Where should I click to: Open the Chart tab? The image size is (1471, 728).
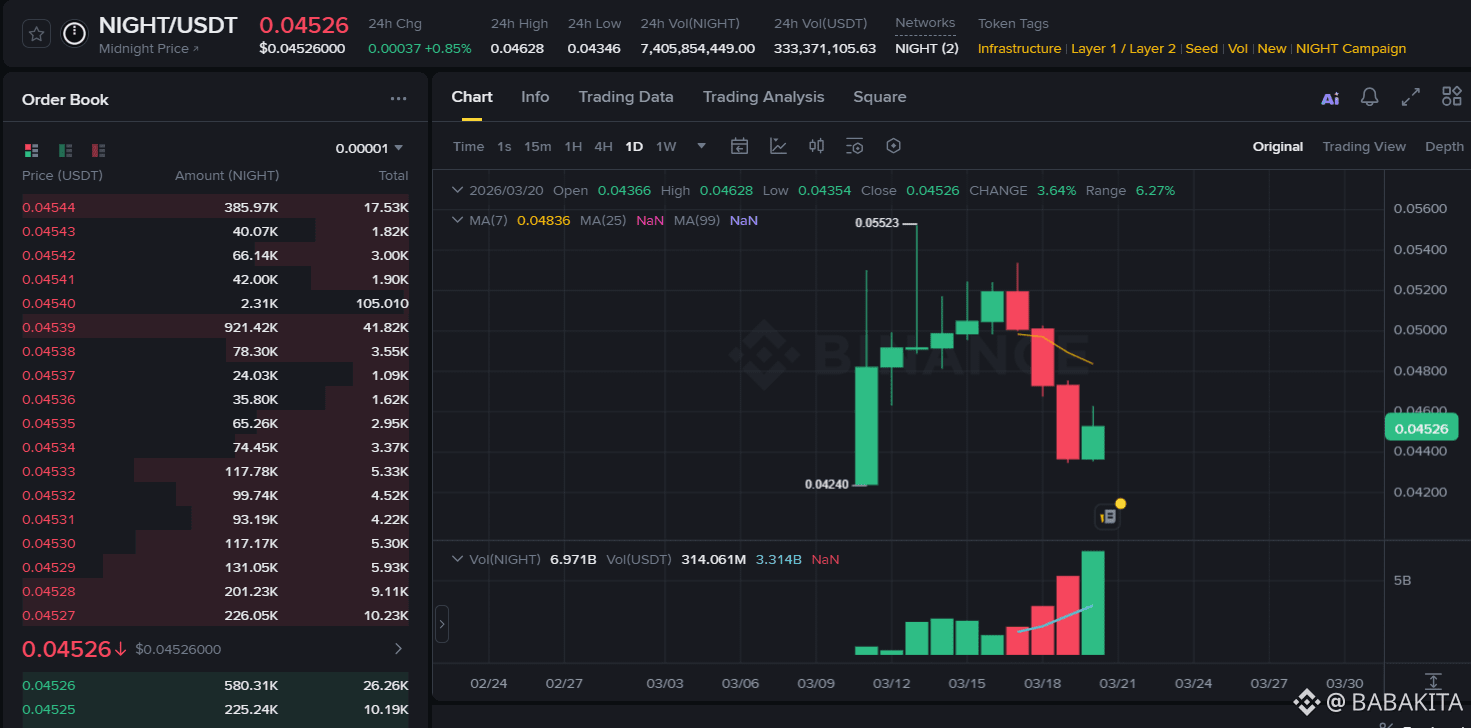(472, 97)
